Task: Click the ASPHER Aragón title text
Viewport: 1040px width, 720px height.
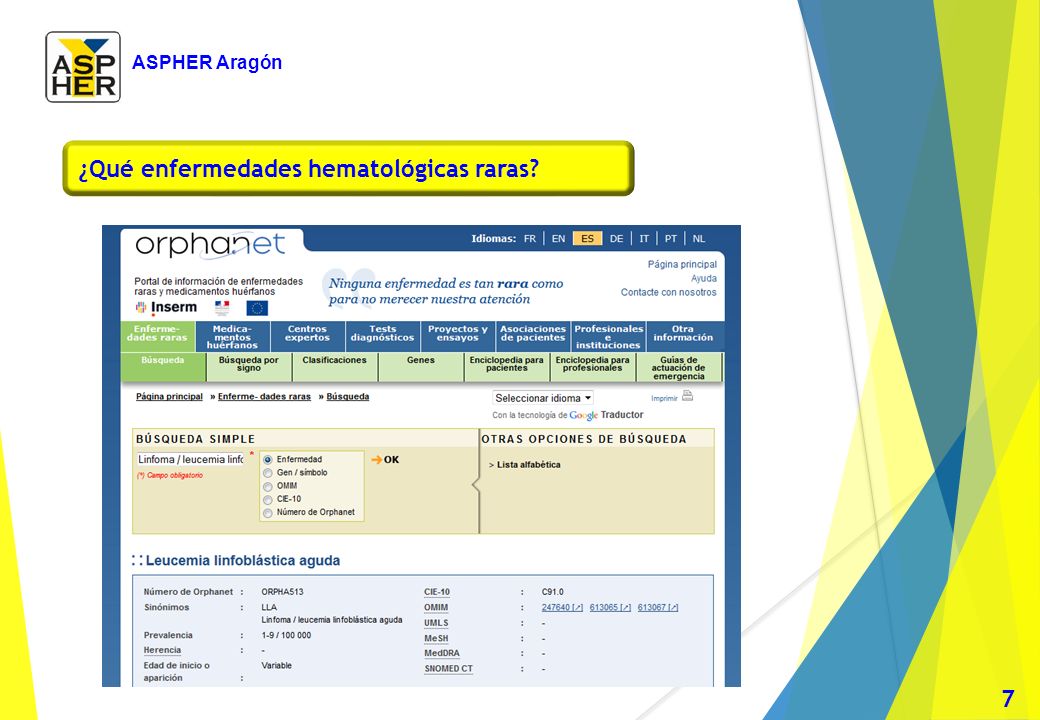Action: click(207, 62)
